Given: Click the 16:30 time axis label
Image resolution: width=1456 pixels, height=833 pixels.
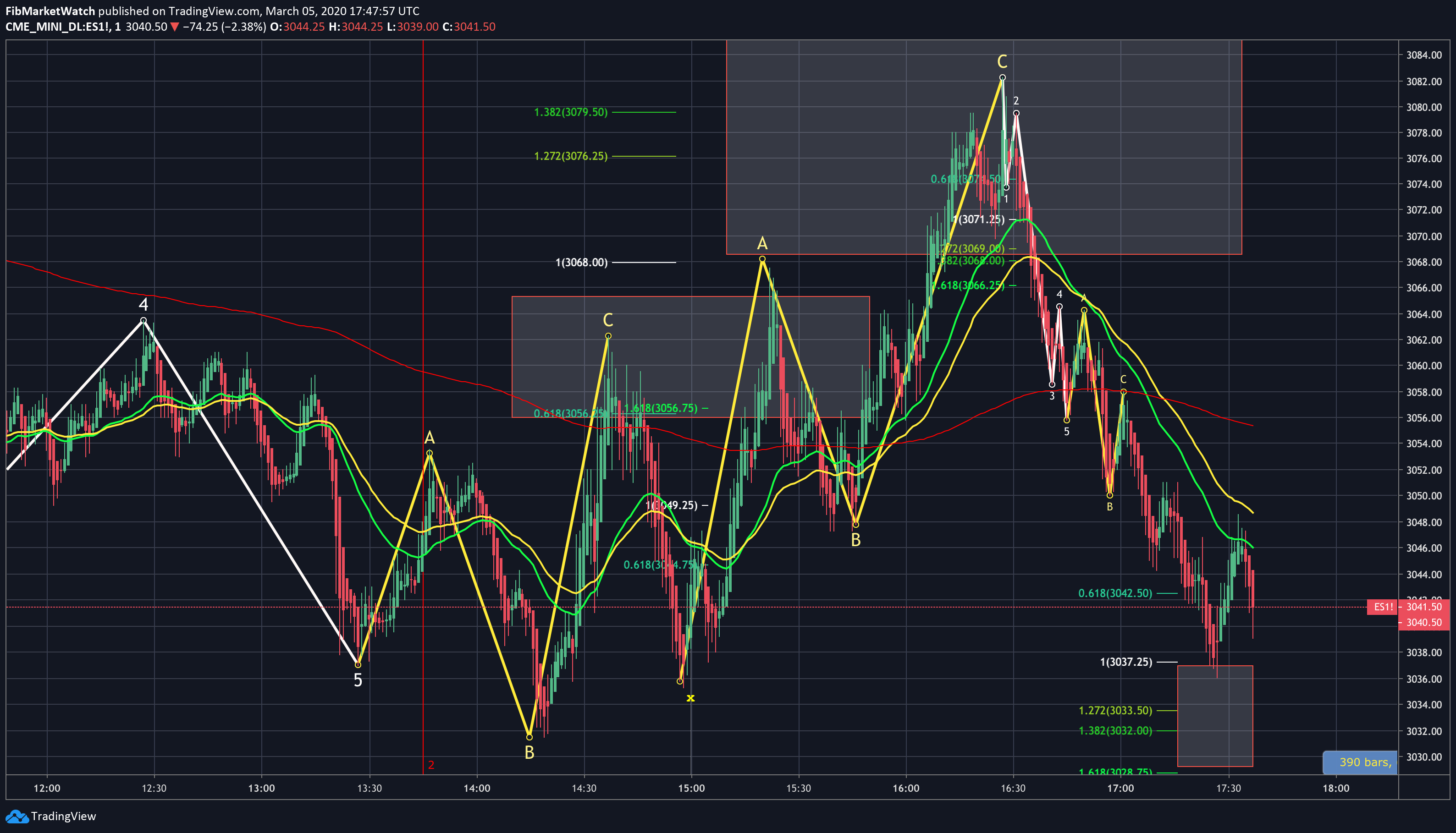Looking at the screenshot, I should point(1013,789).
